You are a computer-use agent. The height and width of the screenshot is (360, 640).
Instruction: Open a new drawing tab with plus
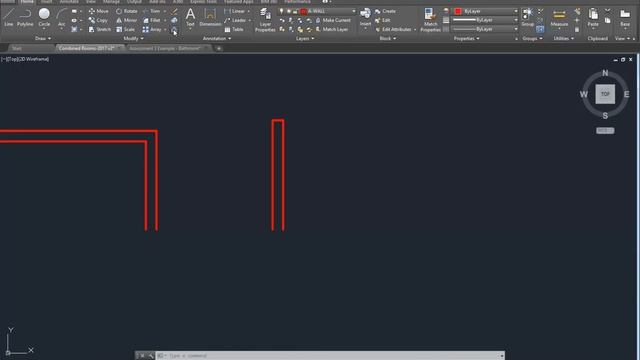click(219, 49)
